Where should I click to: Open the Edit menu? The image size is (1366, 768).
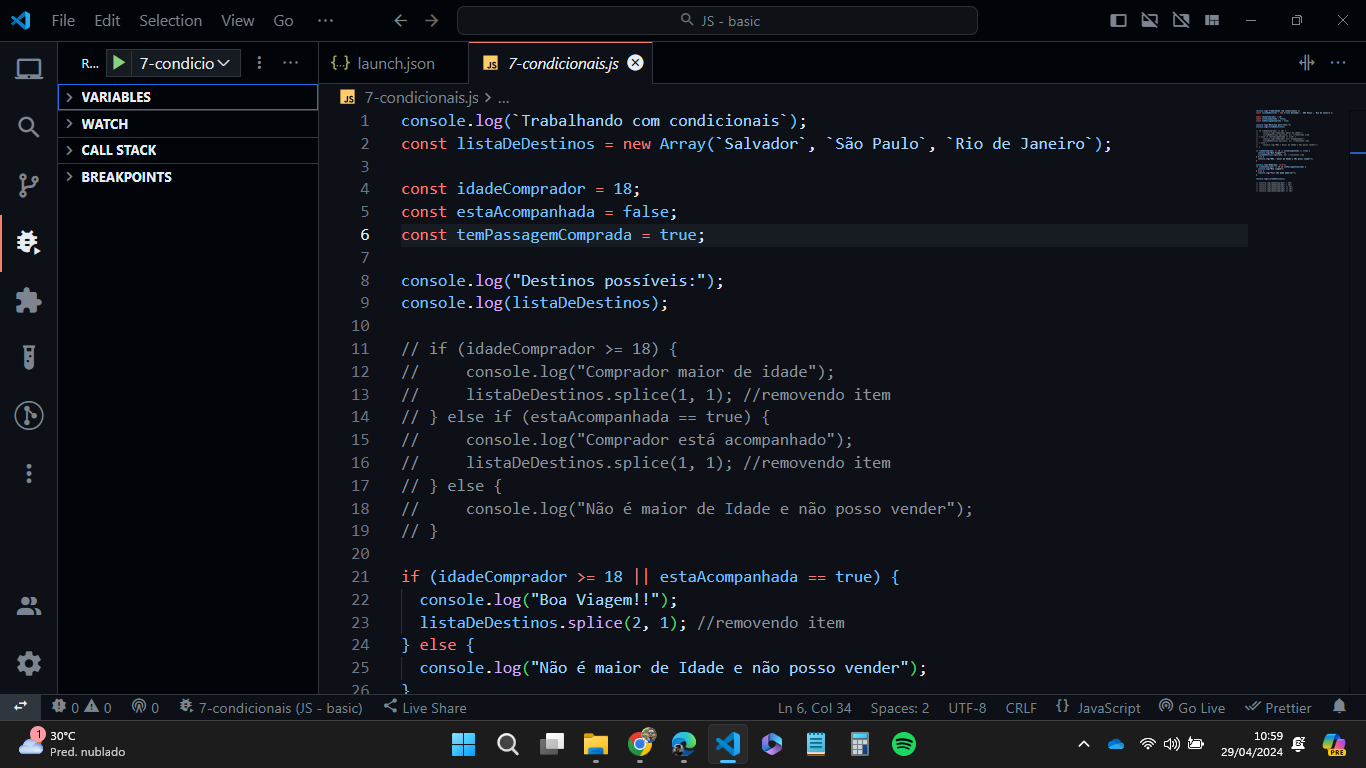pyautogui.click(x=107, y=20)
